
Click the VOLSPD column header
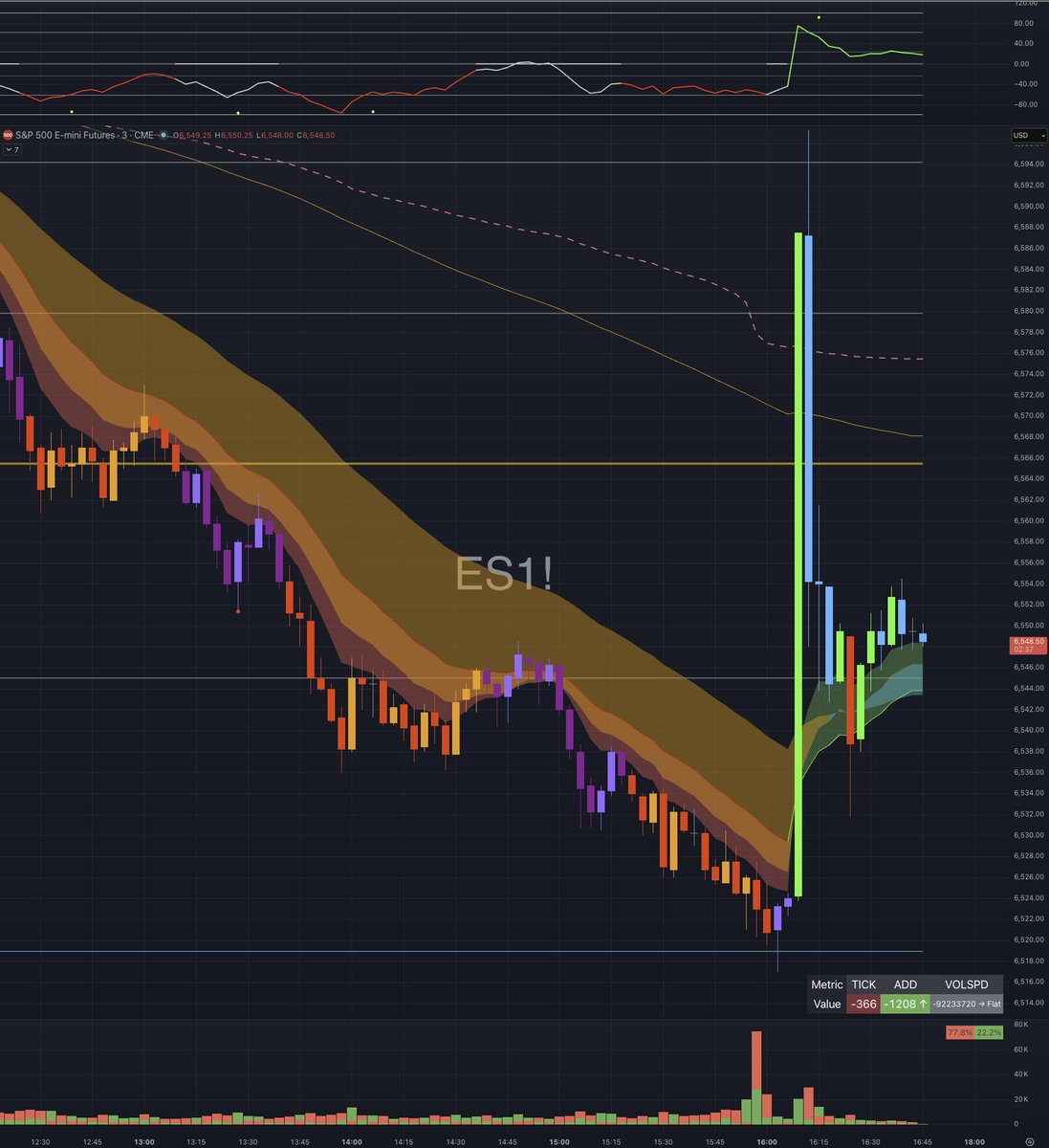pos(967,984)
